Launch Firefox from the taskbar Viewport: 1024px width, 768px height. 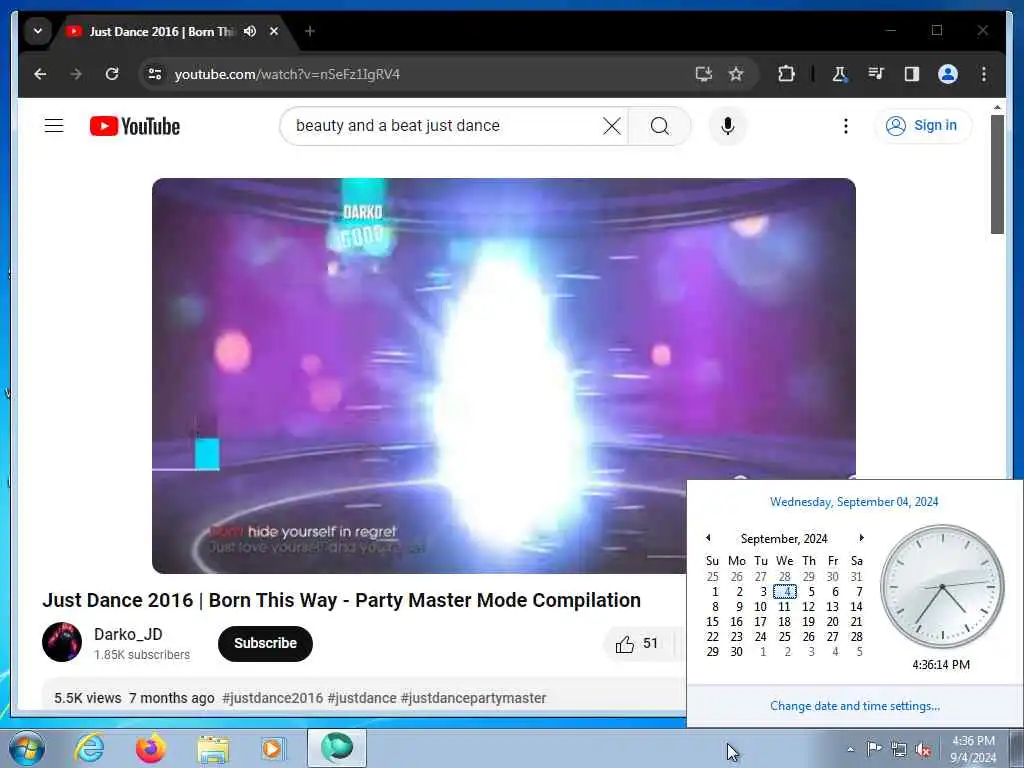[150, 748]
